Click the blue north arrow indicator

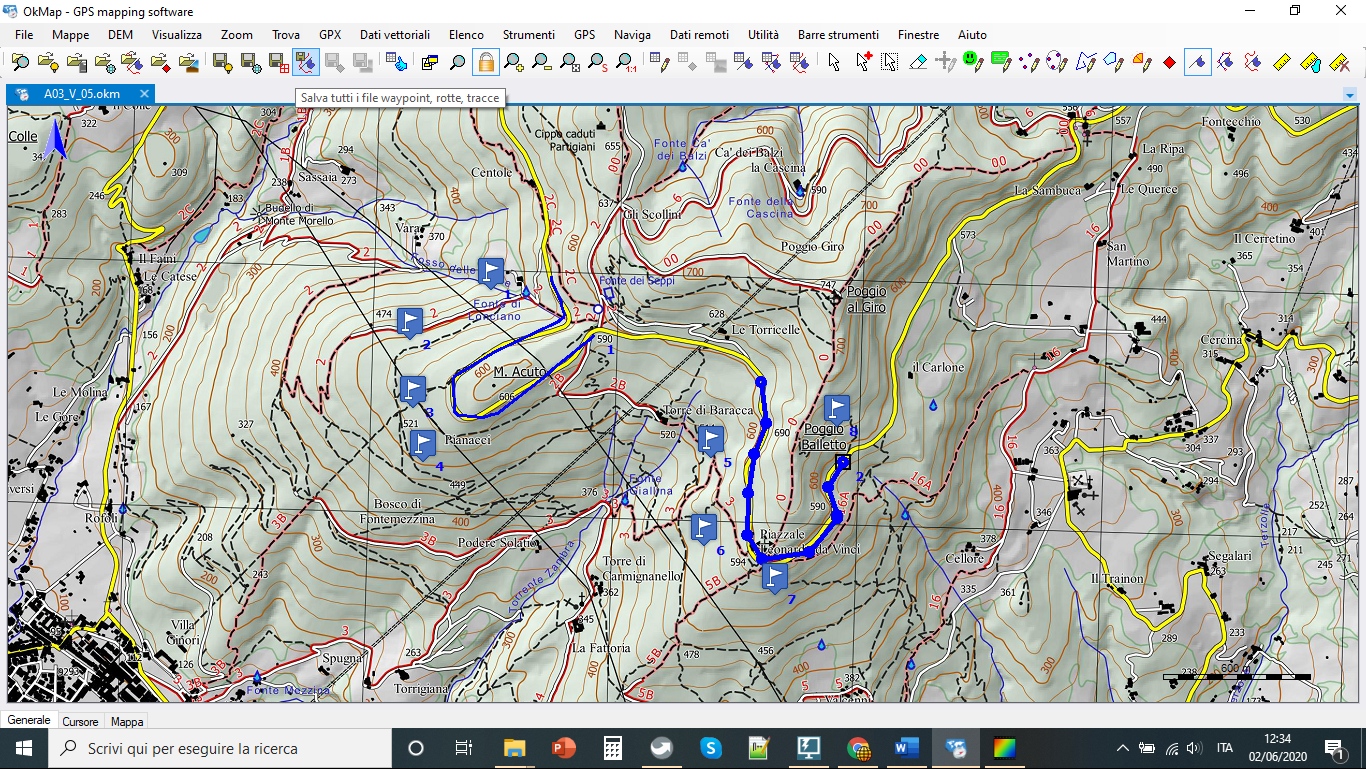[57, 139]
